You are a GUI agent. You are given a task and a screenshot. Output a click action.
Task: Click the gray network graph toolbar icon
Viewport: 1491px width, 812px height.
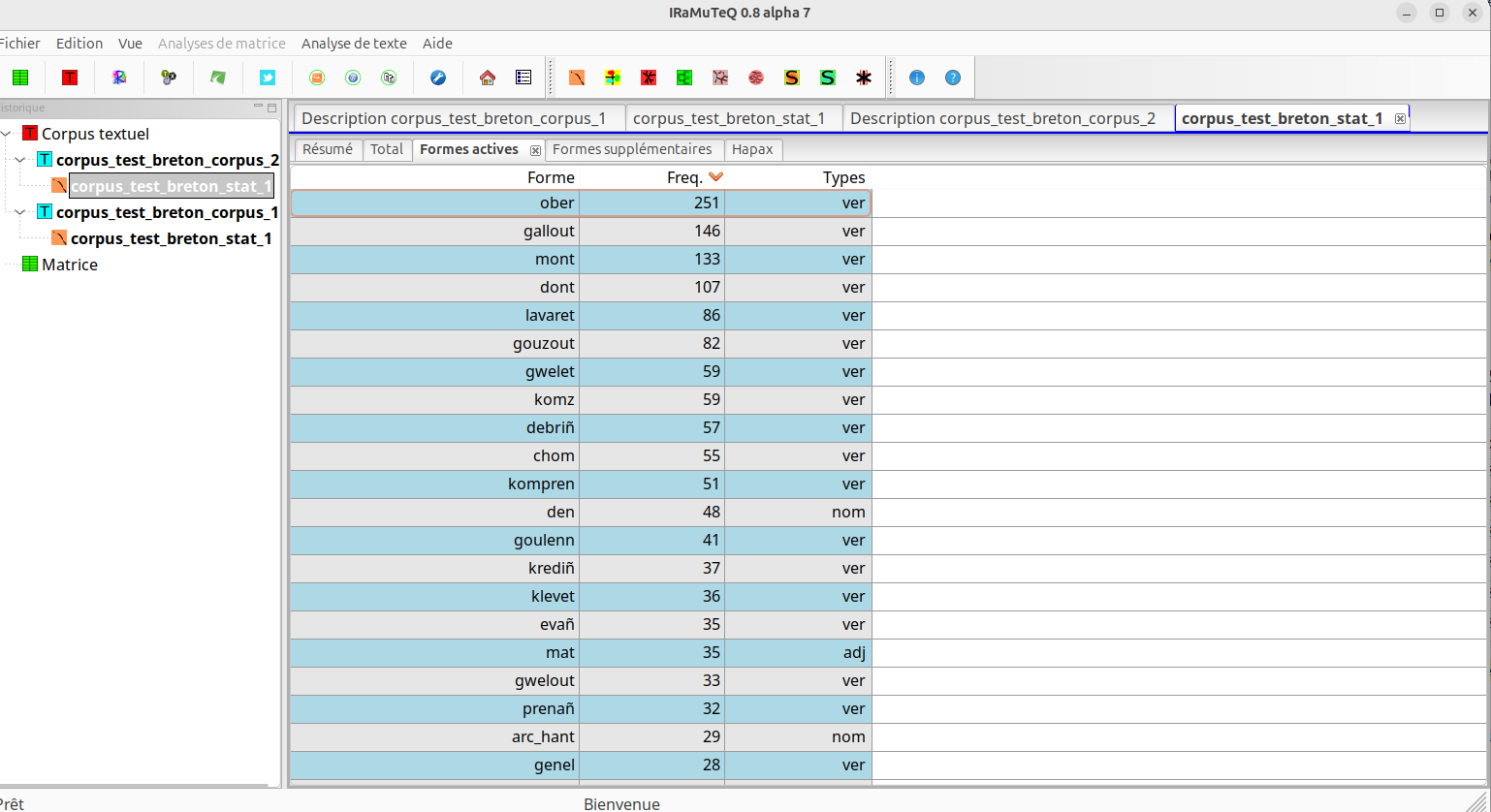point(720,78)
